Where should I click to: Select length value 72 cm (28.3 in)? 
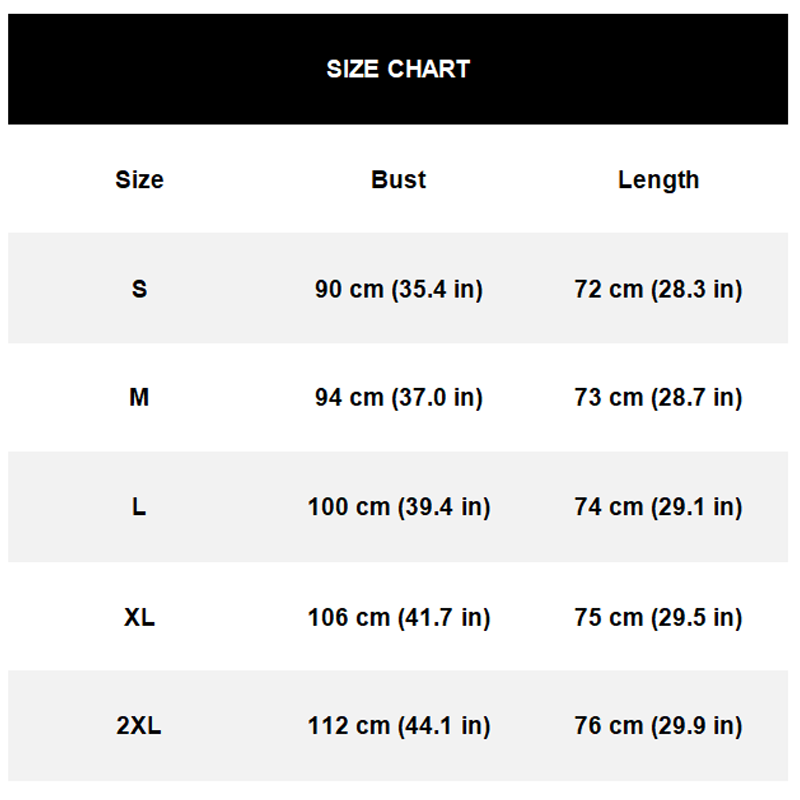(x=658, y=289)
